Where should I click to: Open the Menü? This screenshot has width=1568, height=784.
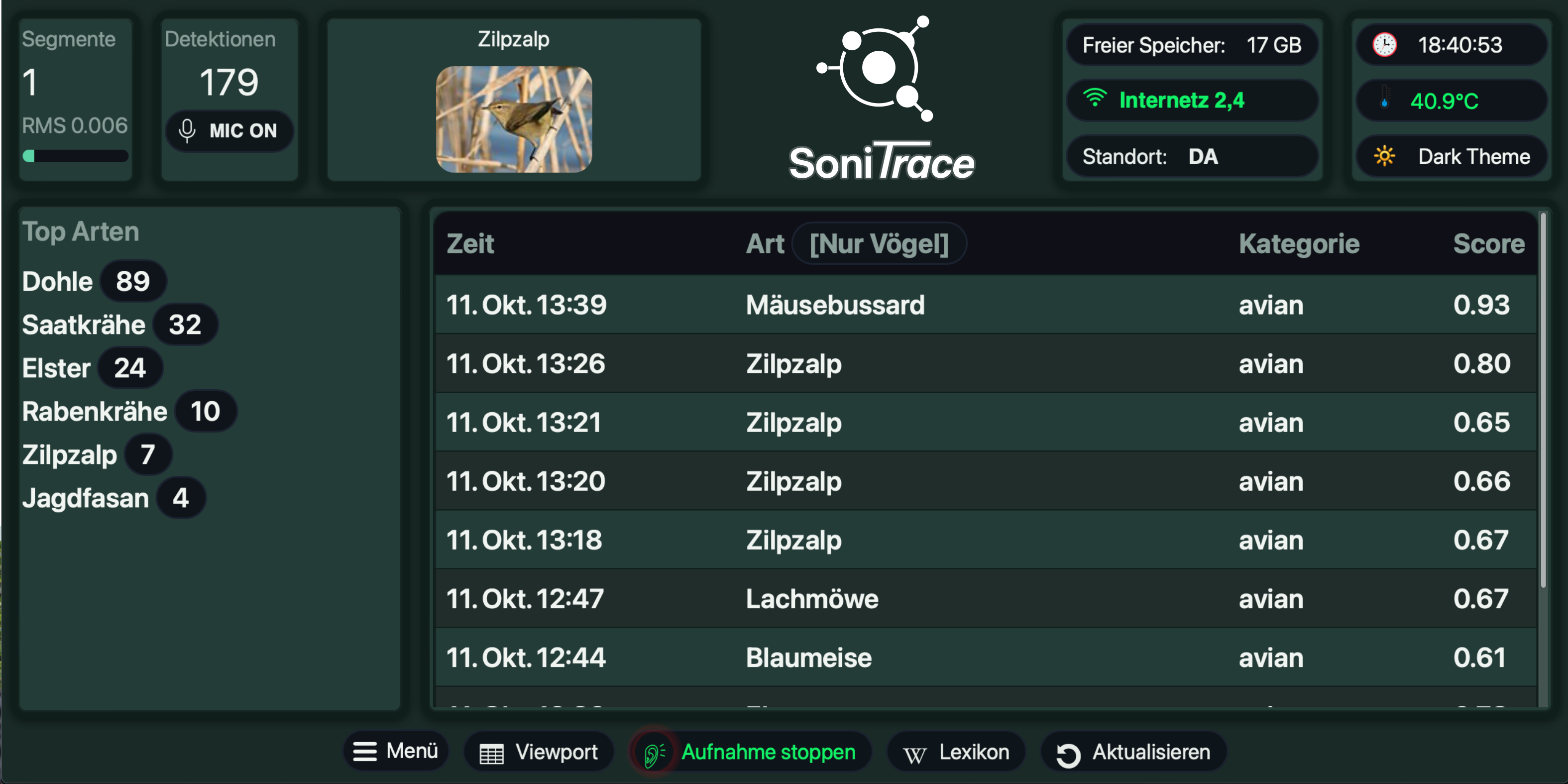(396, 752)
